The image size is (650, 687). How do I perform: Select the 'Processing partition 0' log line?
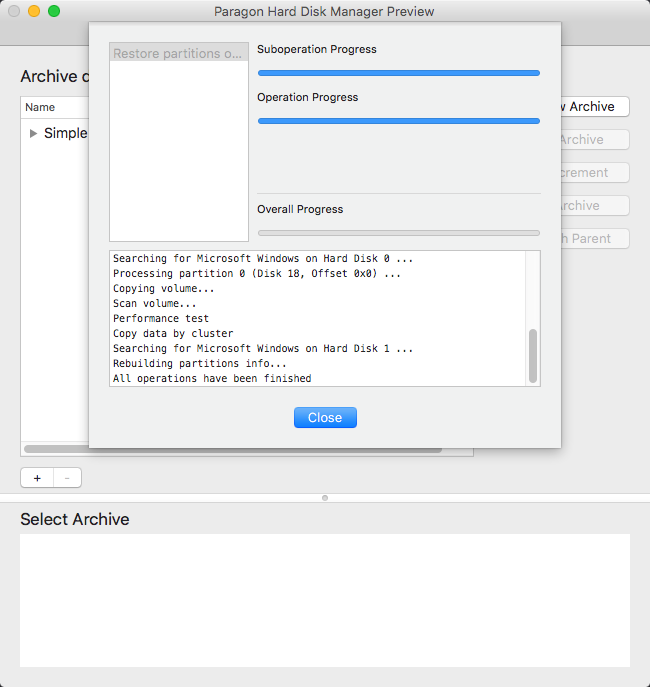257,274
